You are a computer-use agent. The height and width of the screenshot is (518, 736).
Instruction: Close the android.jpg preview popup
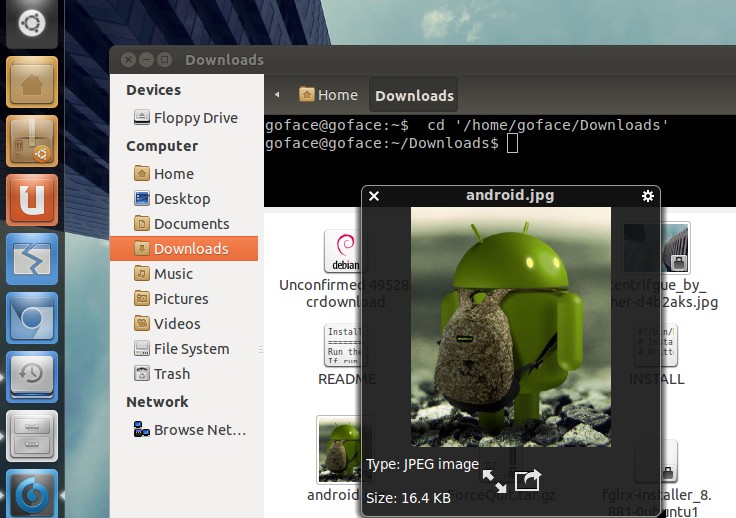pos(374,196)
